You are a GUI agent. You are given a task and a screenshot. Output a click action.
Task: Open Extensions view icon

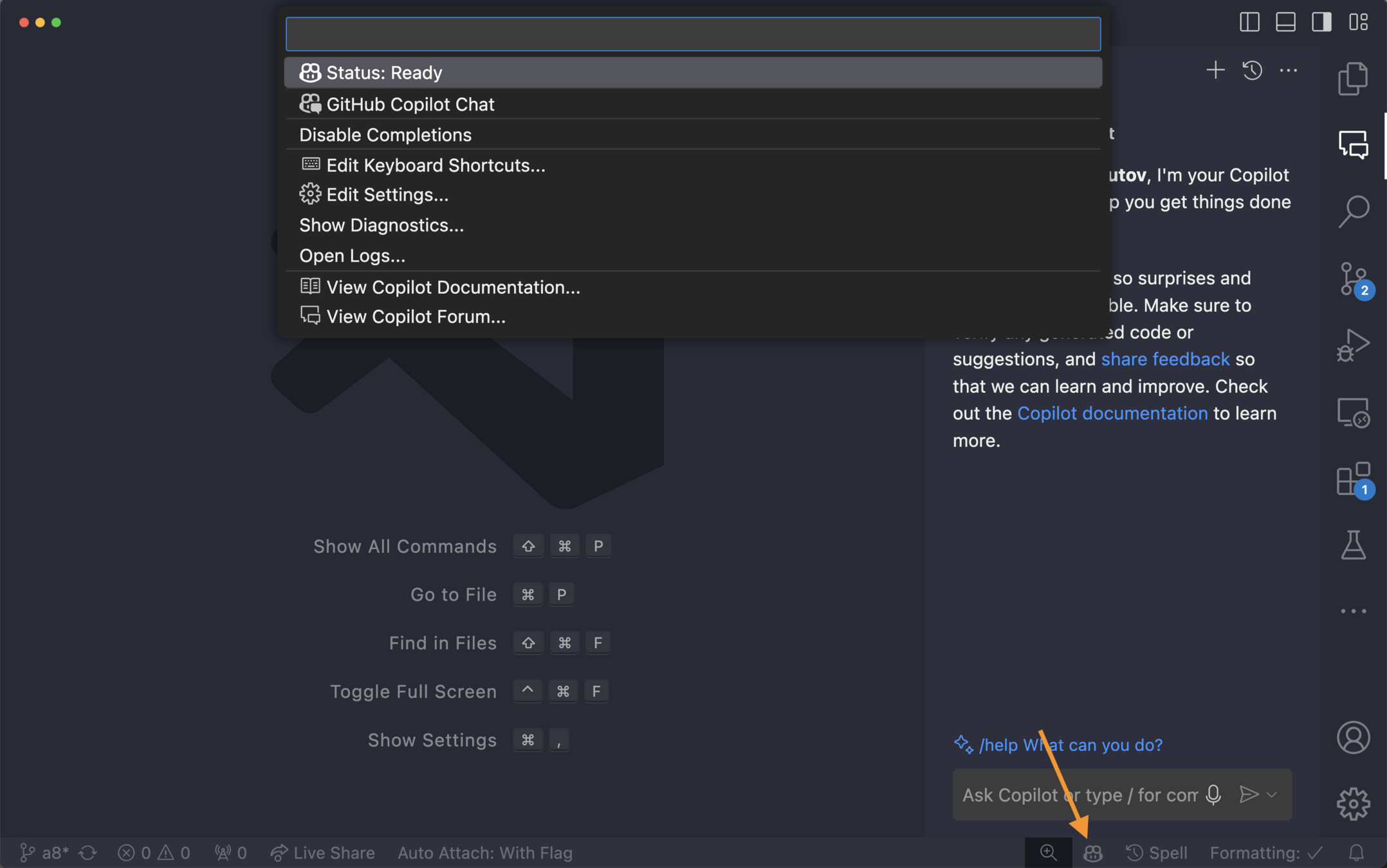1353,479
